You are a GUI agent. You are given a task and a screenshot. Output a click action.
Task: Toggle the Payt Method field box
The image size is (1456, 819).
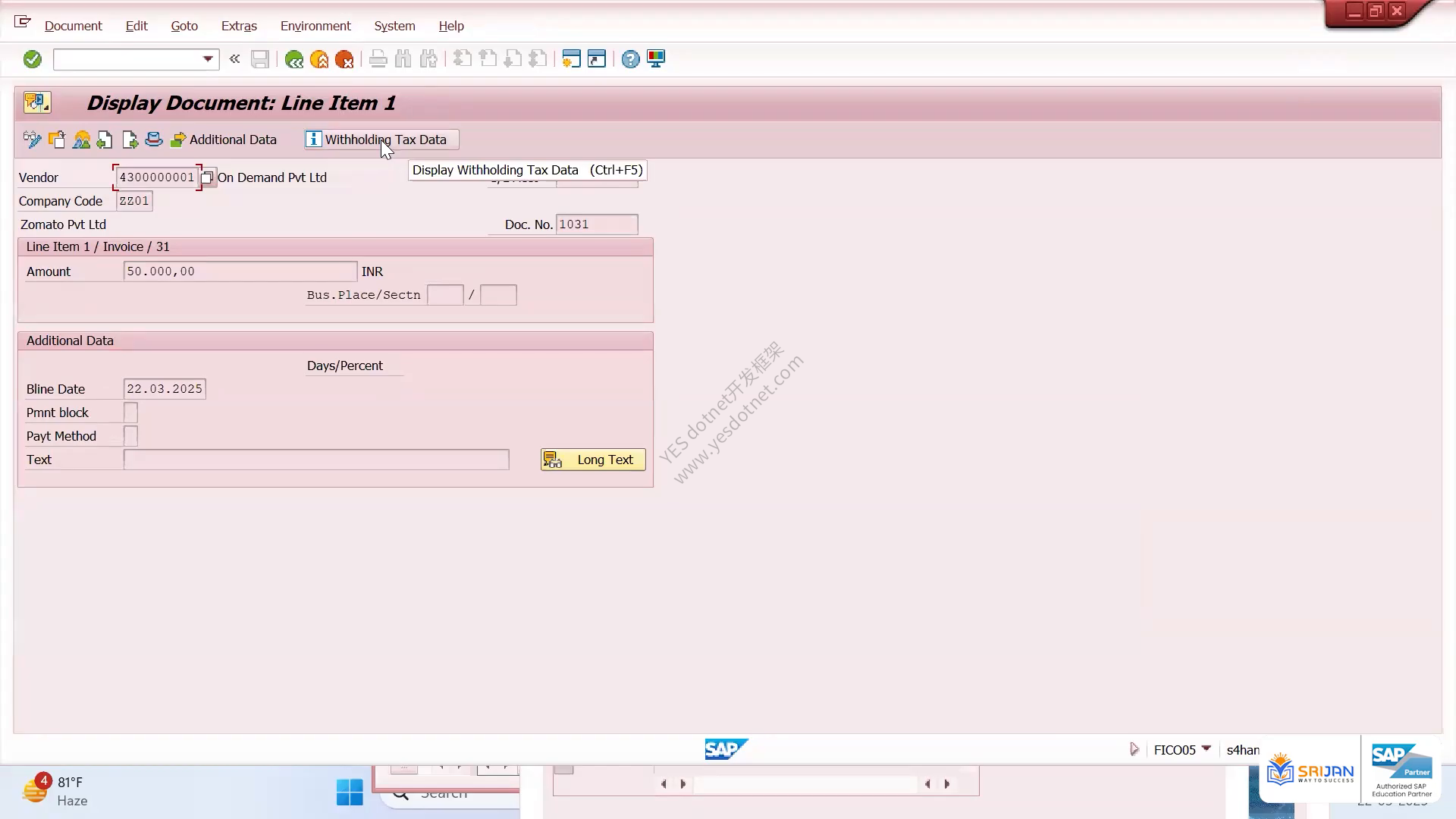[x=130, y=436]
